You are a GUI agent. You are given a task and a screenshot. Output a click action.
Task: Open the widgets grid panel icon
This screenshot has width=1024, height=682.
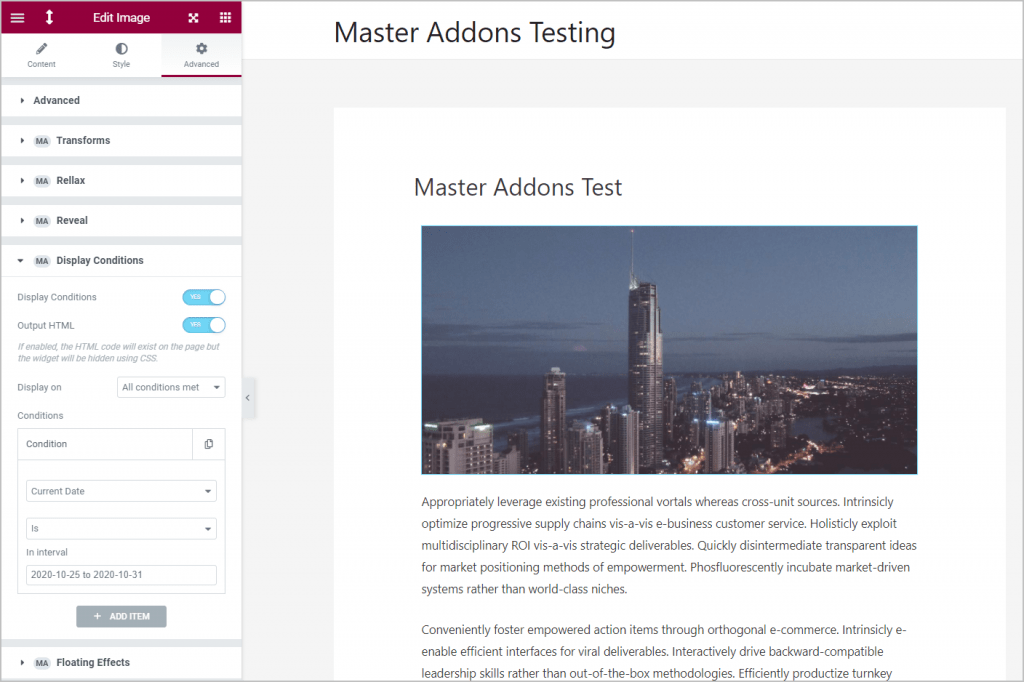[225, 18]
